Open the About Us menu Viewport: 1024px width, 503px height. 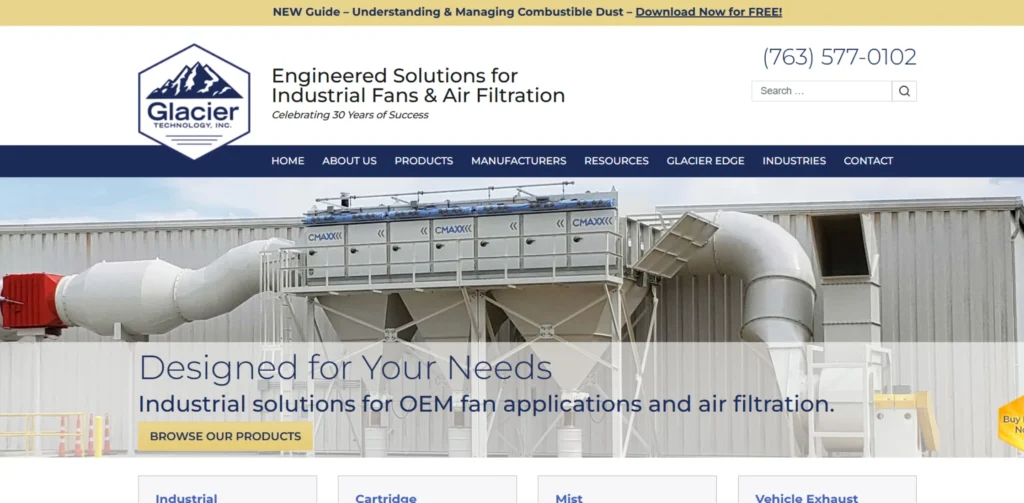[349, 161]
